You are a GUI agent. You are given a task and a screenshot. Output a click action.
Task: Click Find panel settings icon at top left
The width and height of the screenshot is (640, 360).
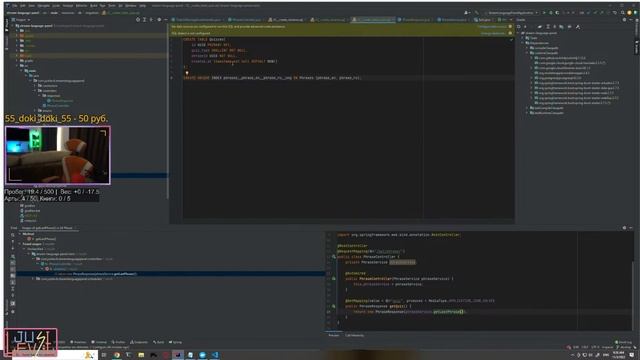[x=13, y=235]
